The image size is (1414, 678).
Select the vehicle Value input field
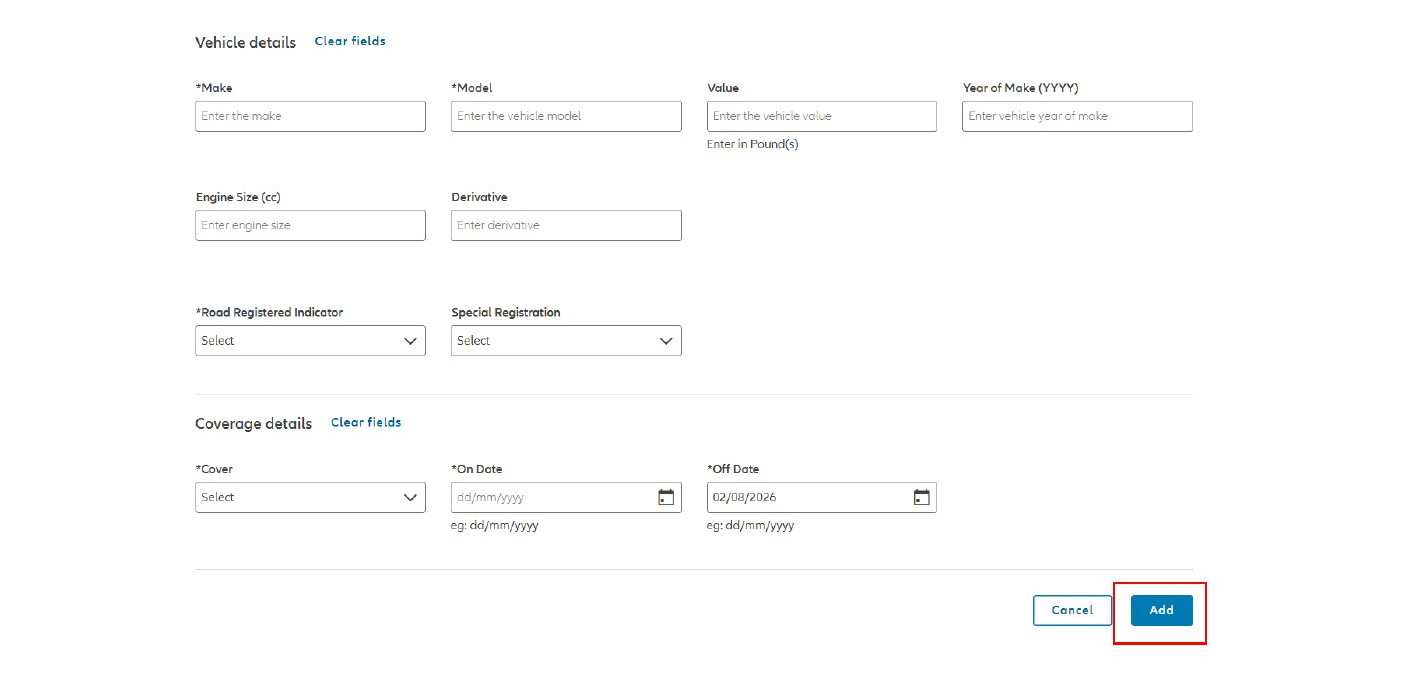pos(822,116)
